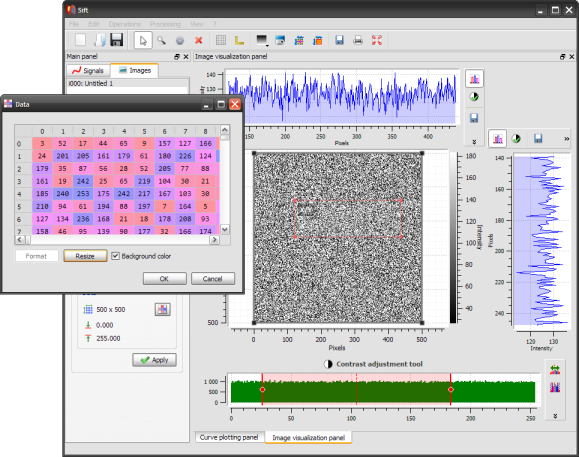Image resolution: width=579 pixels, height=457 pixels.
Task: Toggle the grid display icon
Action: [221, 40]
